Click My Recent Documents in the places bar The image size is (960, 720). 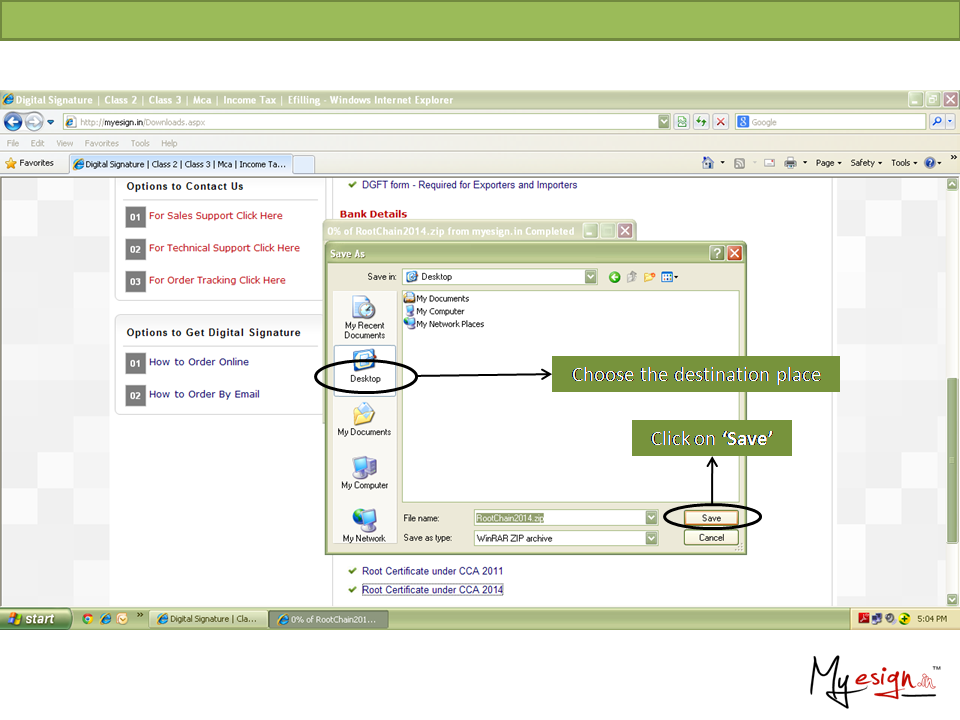point(364,317)
